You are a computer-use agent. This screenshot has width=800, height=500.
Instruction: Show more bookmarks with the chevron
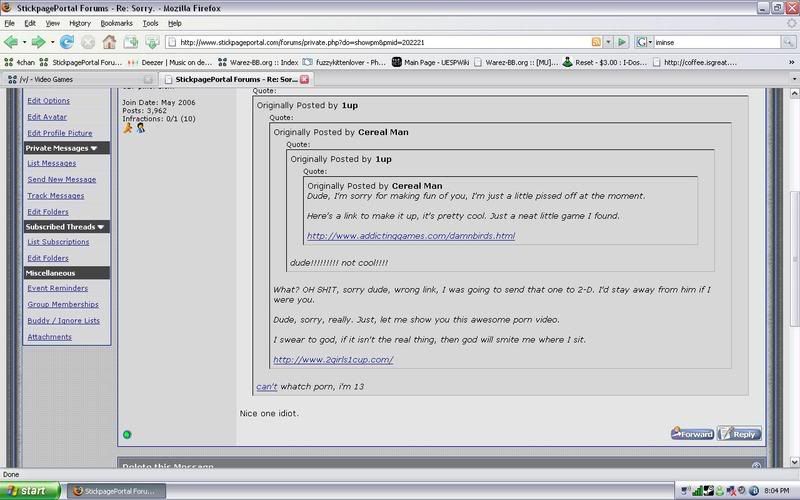click(791, 62)
